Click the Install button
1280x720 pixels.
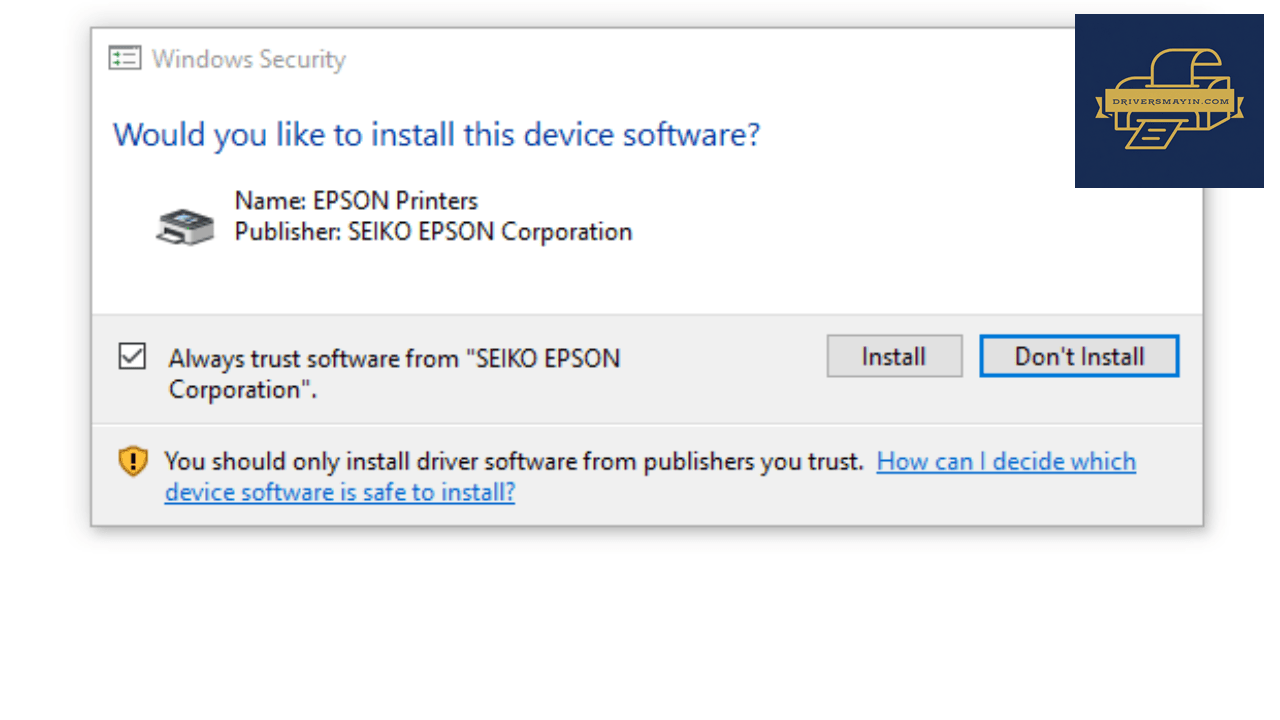[x=894, y=356]
